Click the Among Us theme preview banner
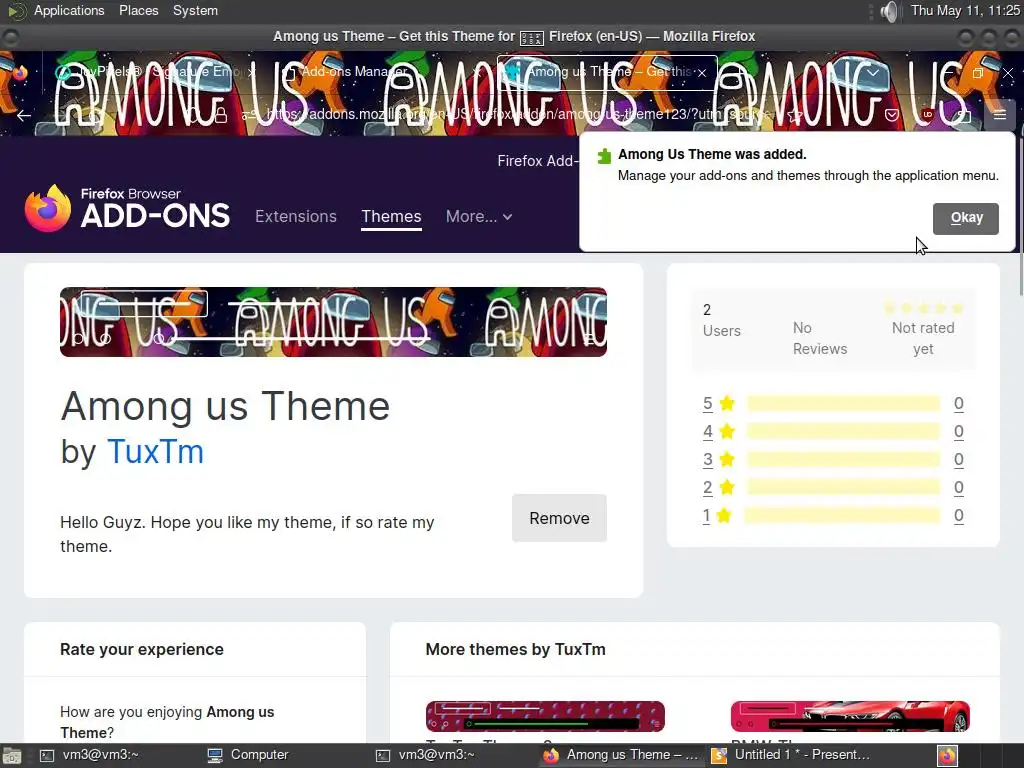Viewport: 1024px width, 768px height. [333, 322]
